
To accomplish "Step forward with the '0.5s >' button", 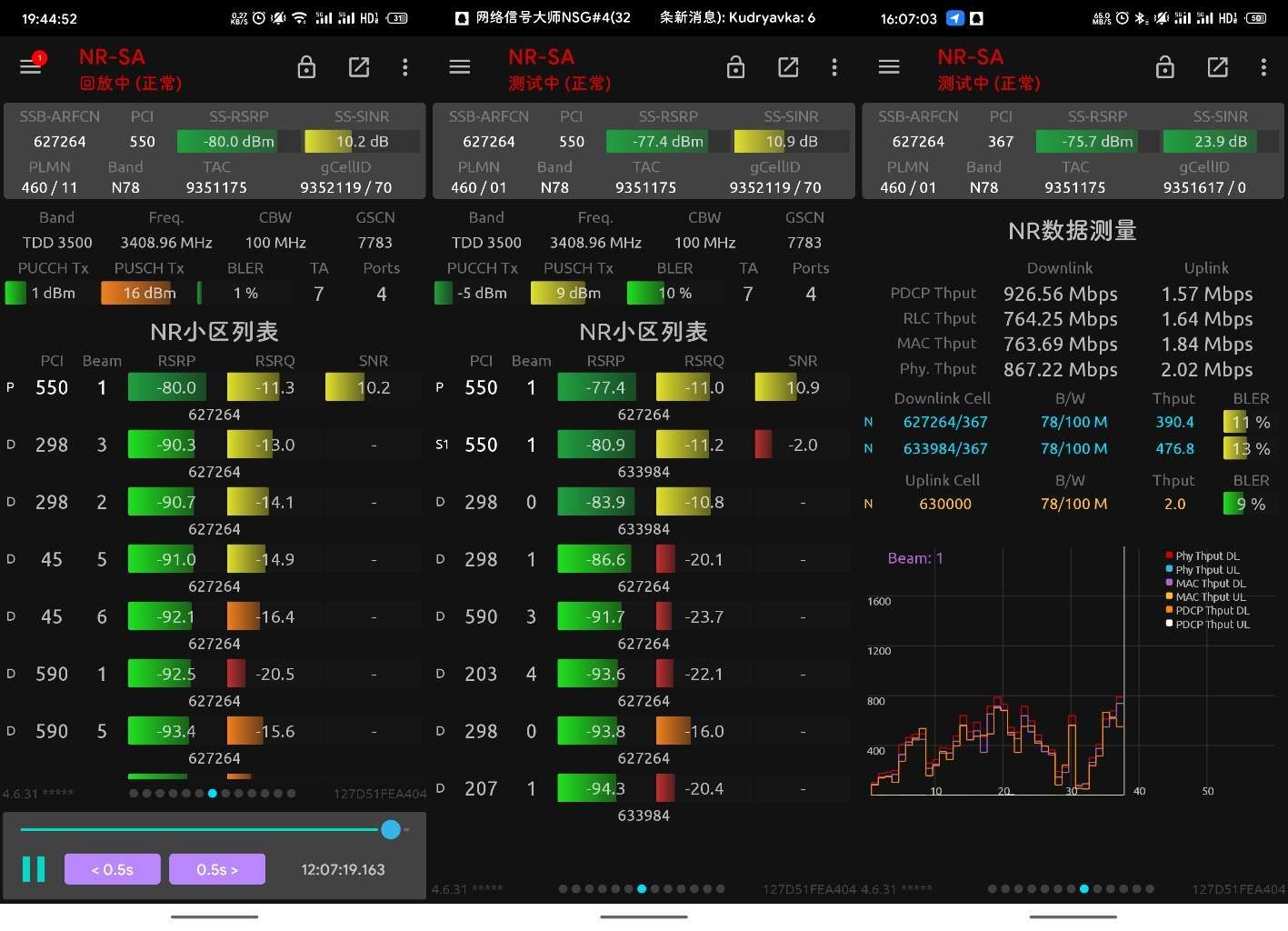I will pos(217,869).
